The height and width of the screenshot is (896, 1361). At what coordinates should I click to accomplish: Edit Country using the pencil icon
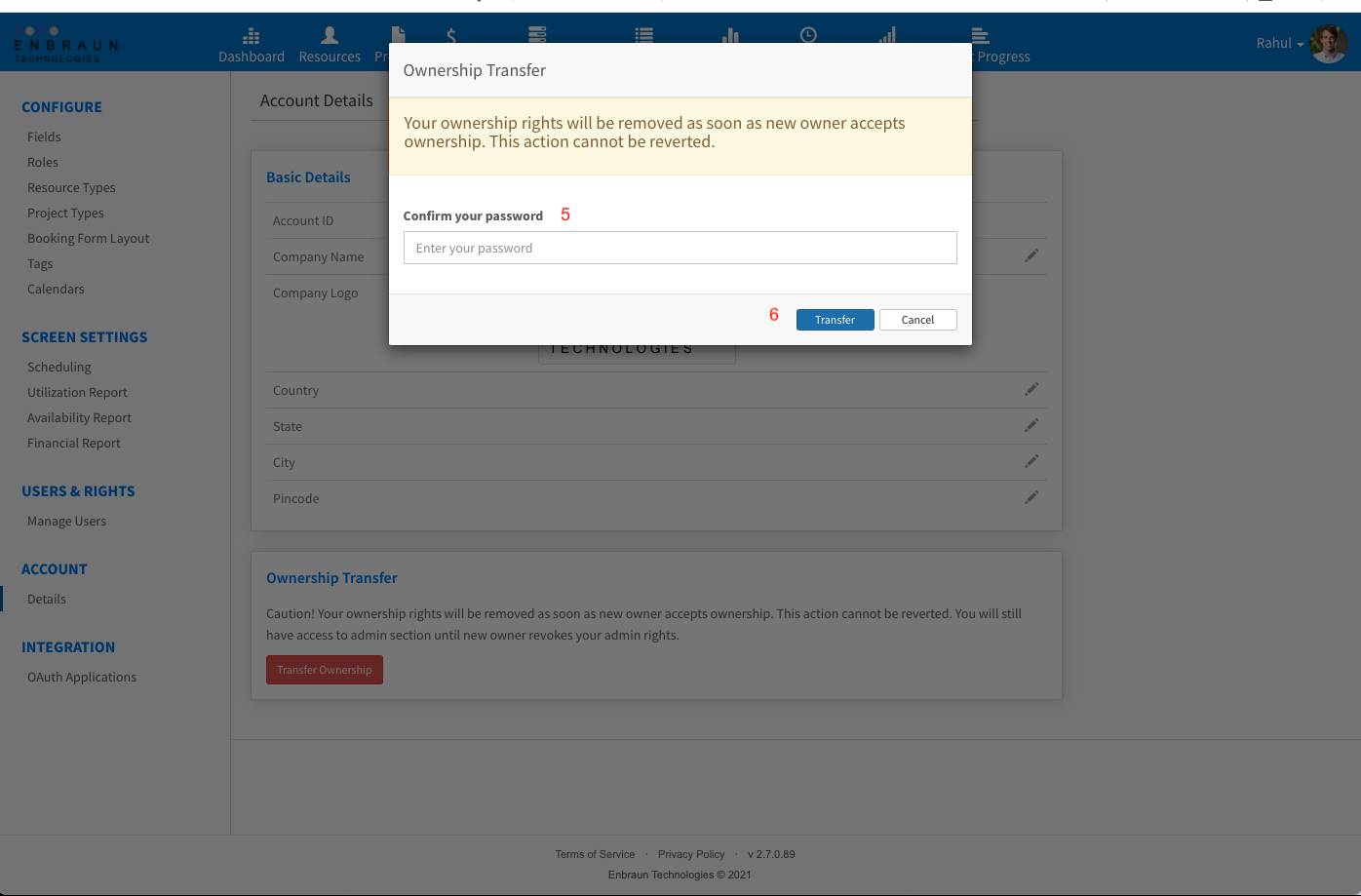(x=1031, y=389)
